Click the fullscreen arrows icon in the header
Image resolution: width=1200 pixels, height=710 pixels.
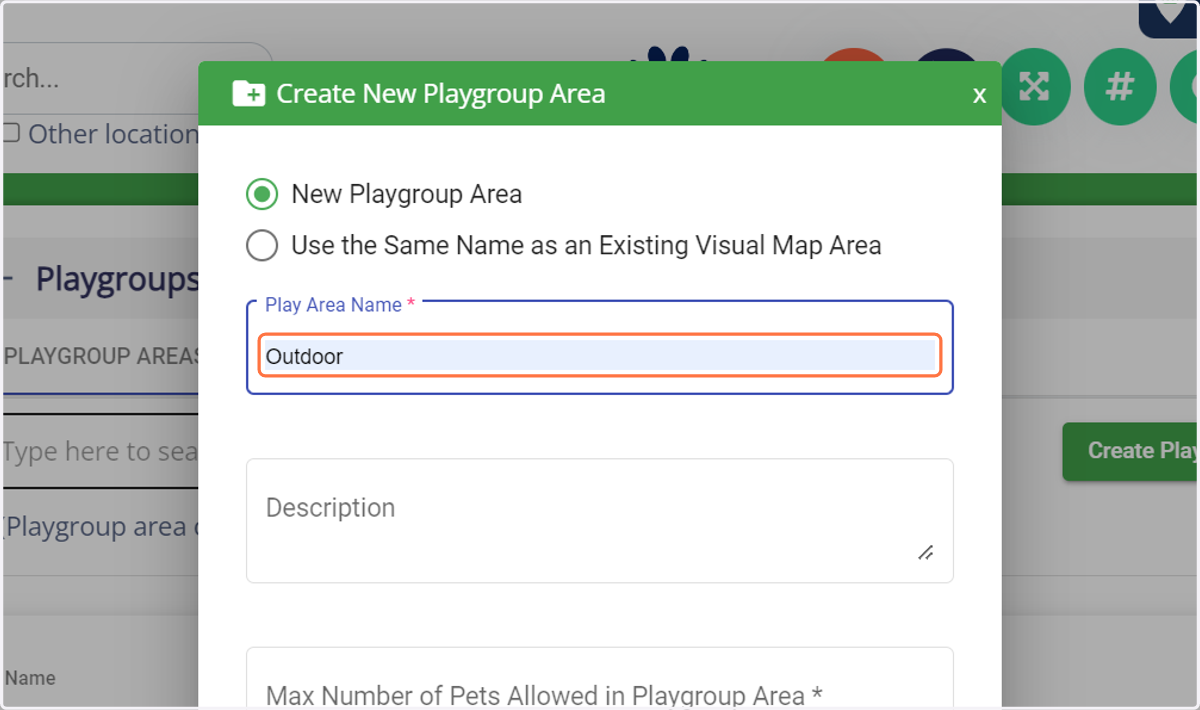point(1034,88)
